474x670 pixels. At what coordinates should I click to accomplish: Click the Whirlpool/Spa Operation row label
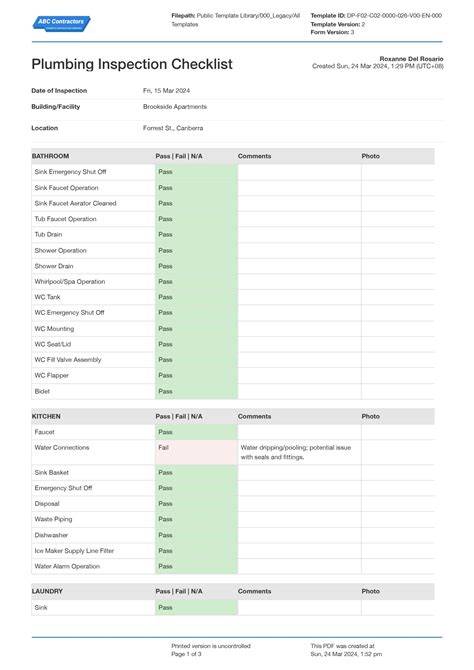pyautogui.click(x=70, y=282)
